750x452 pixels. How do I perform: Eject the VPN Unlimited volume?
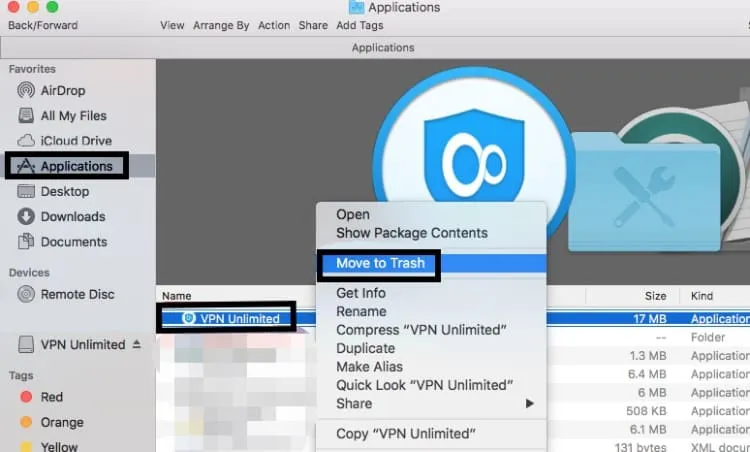(x=137, y=344)
